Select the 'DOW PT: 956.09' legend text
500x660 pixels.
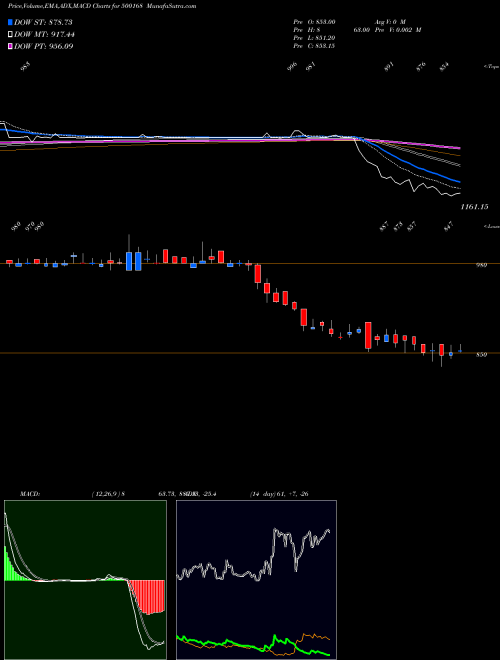tap(44, 46)
